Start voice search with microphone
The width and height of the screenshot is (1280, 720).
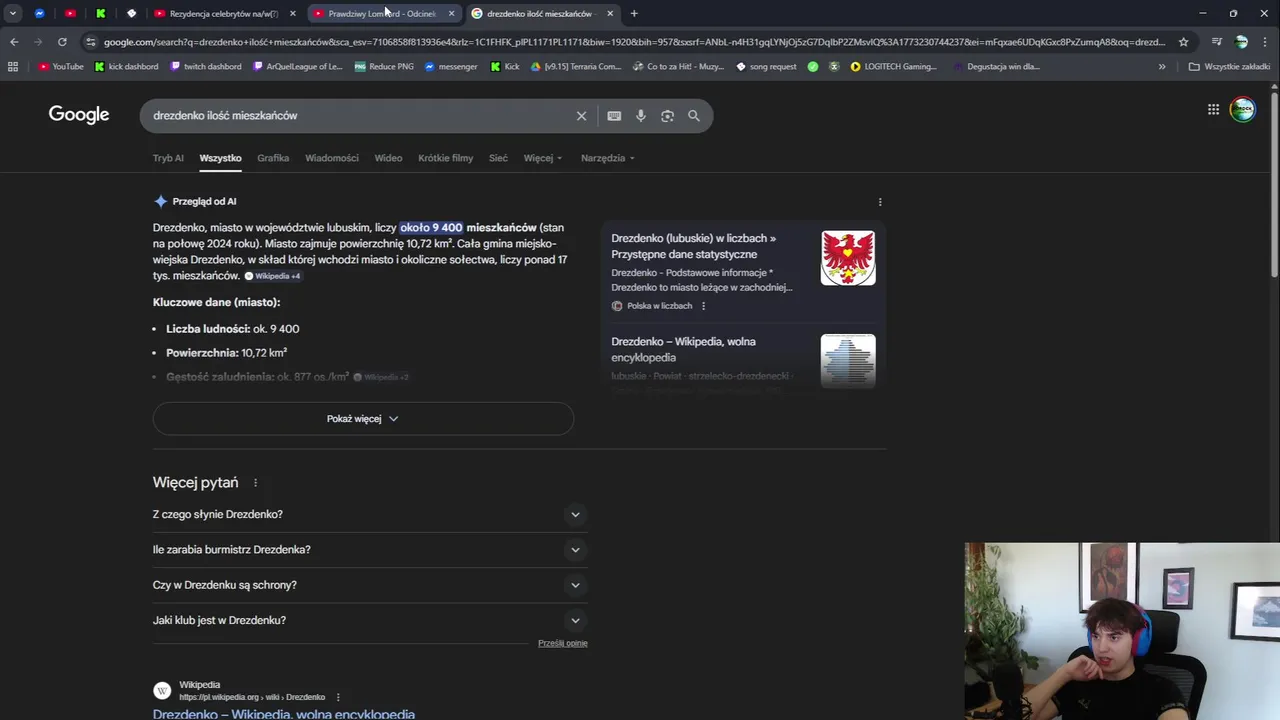point(641,116)
